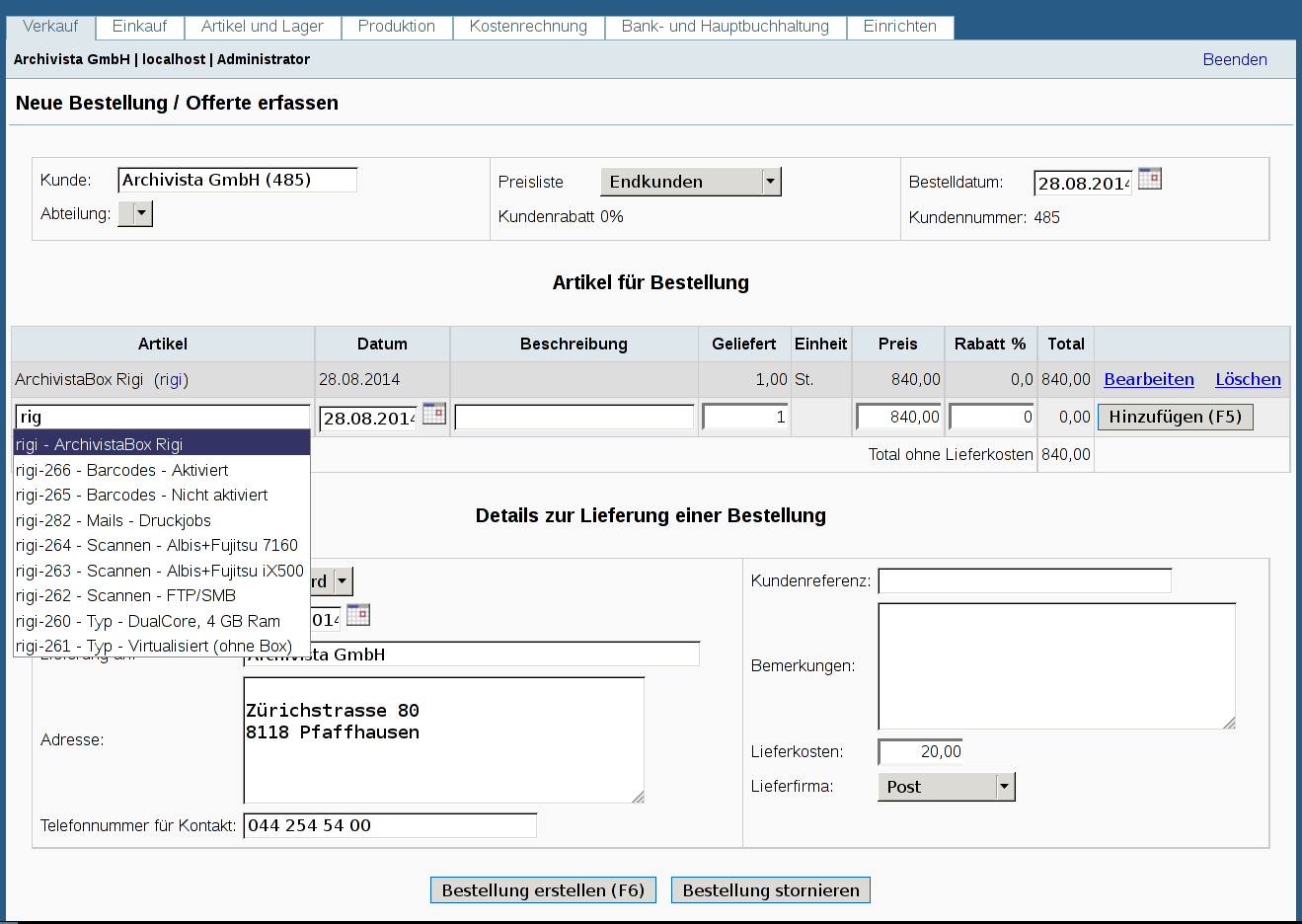This screenshot has height=924, width=1302.
Task: Open the Einrichten tab
Action: click(x=900, y=27)
